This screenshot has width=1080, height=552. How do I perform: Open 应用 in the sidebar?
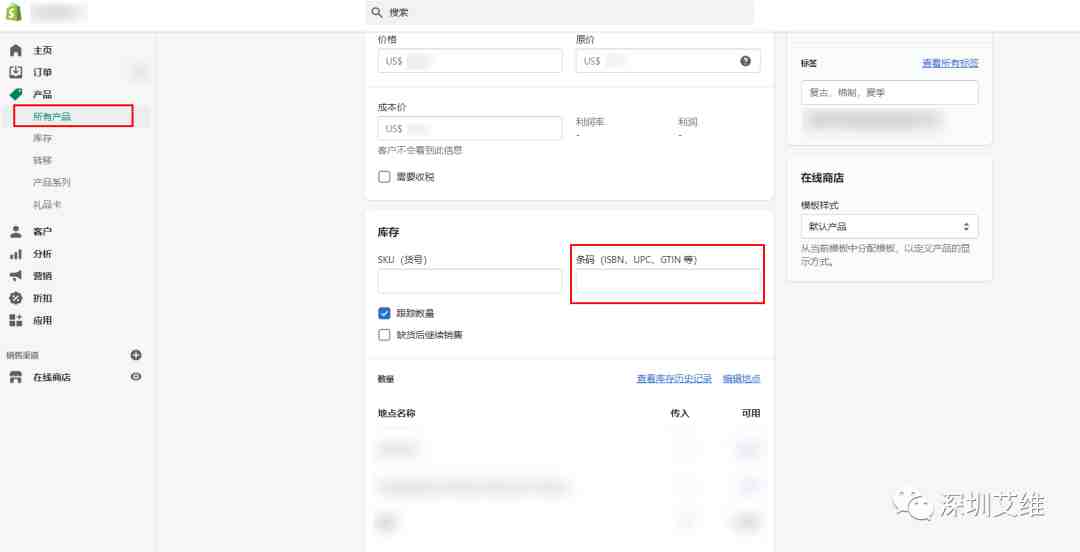(x=43, y=320)
